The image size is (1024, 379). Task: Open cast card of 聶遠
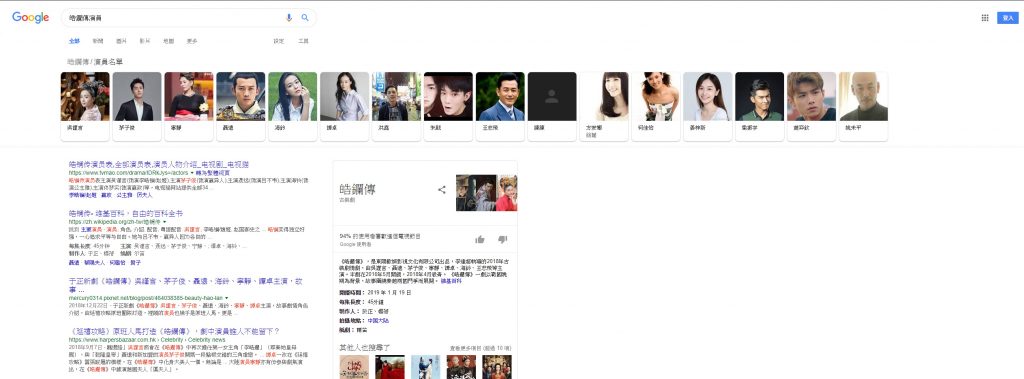click(240, 106)
